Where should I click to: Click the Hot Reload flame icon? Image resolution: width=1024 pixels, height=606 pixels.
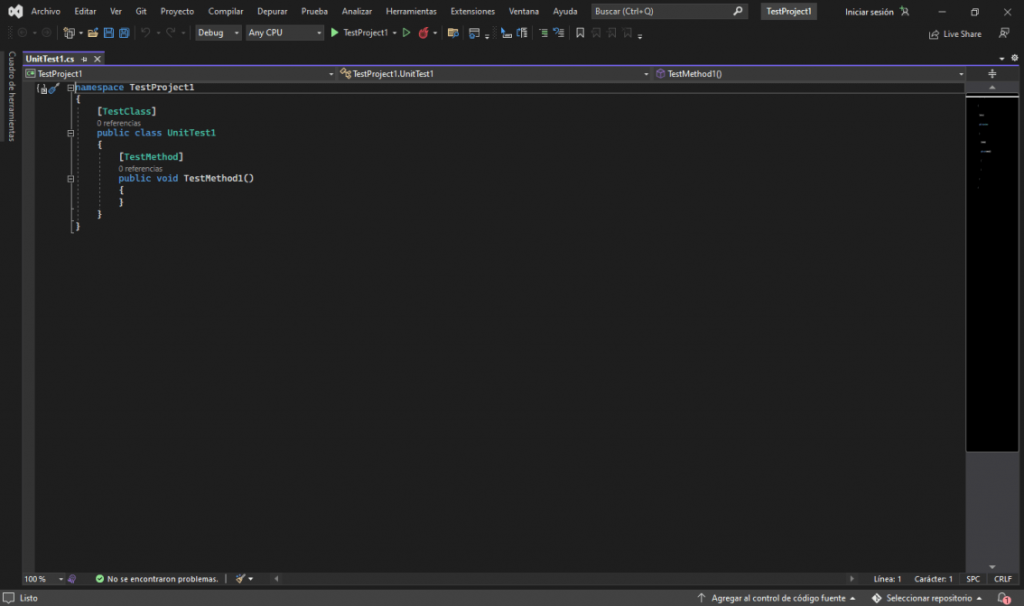[424, 33]
